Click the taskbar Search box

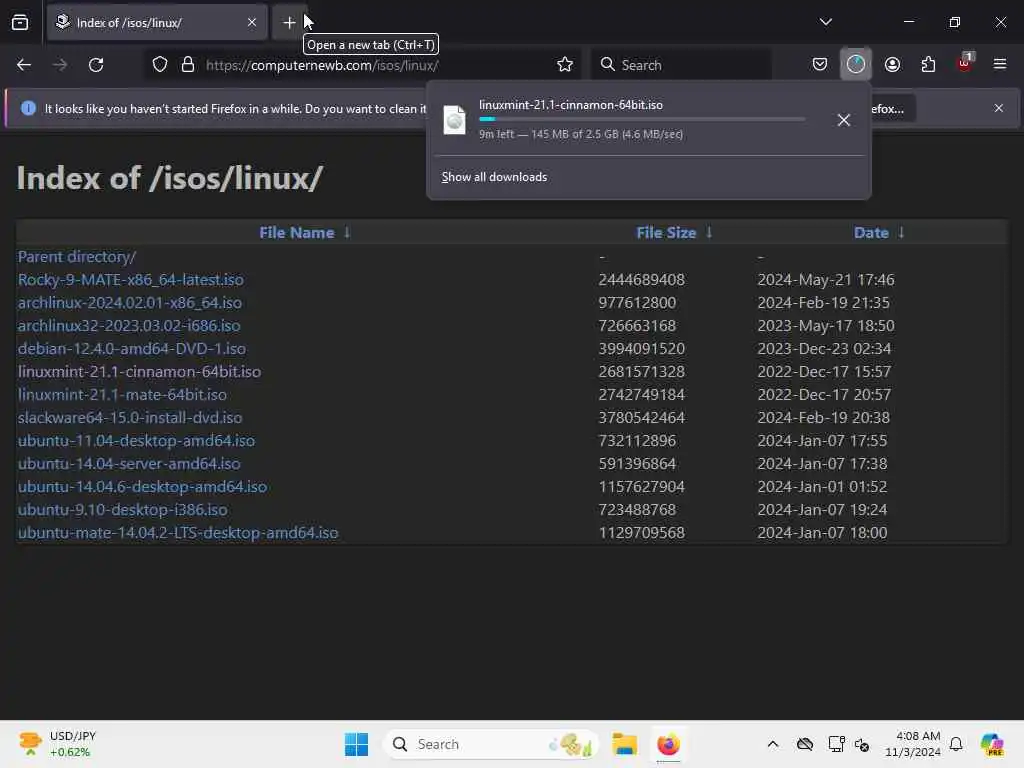click(x=490, y=744)
